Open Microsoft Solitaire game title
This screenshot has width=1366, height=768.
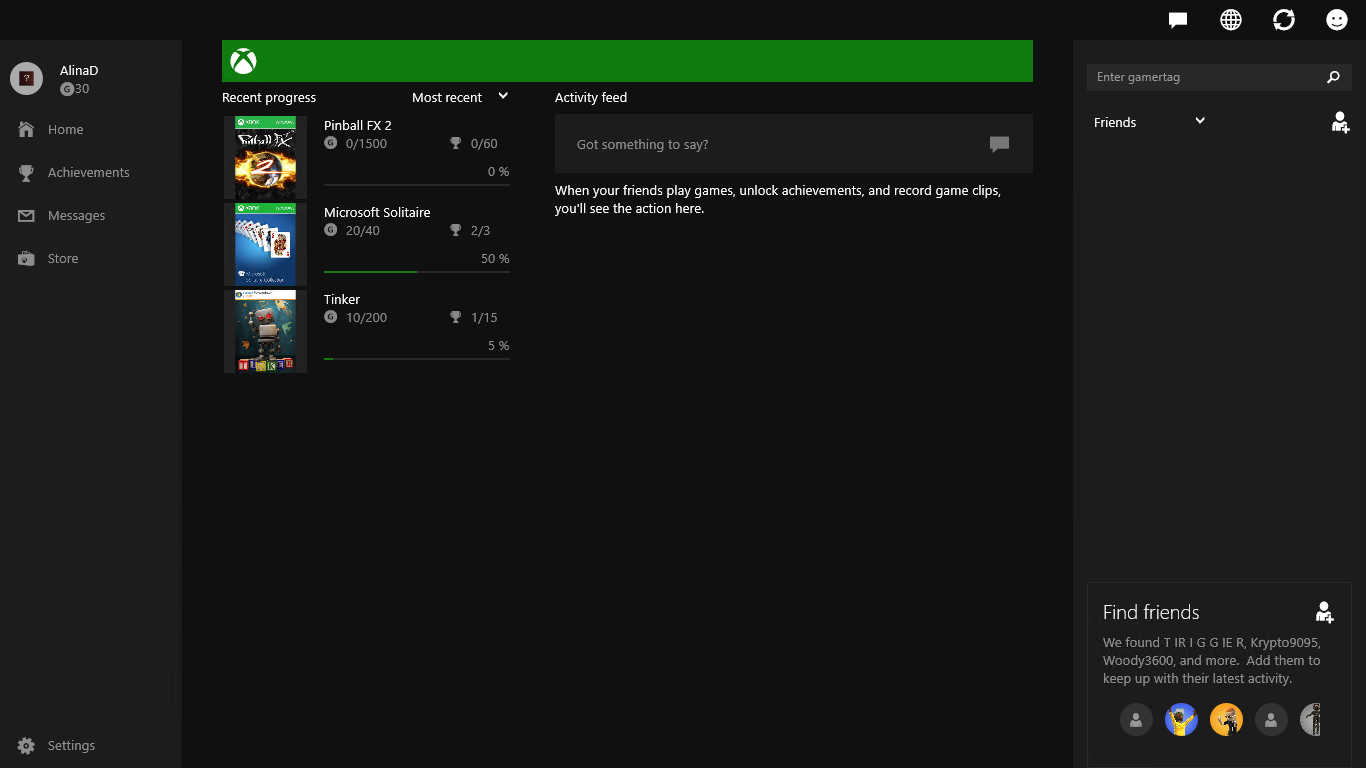377,212
